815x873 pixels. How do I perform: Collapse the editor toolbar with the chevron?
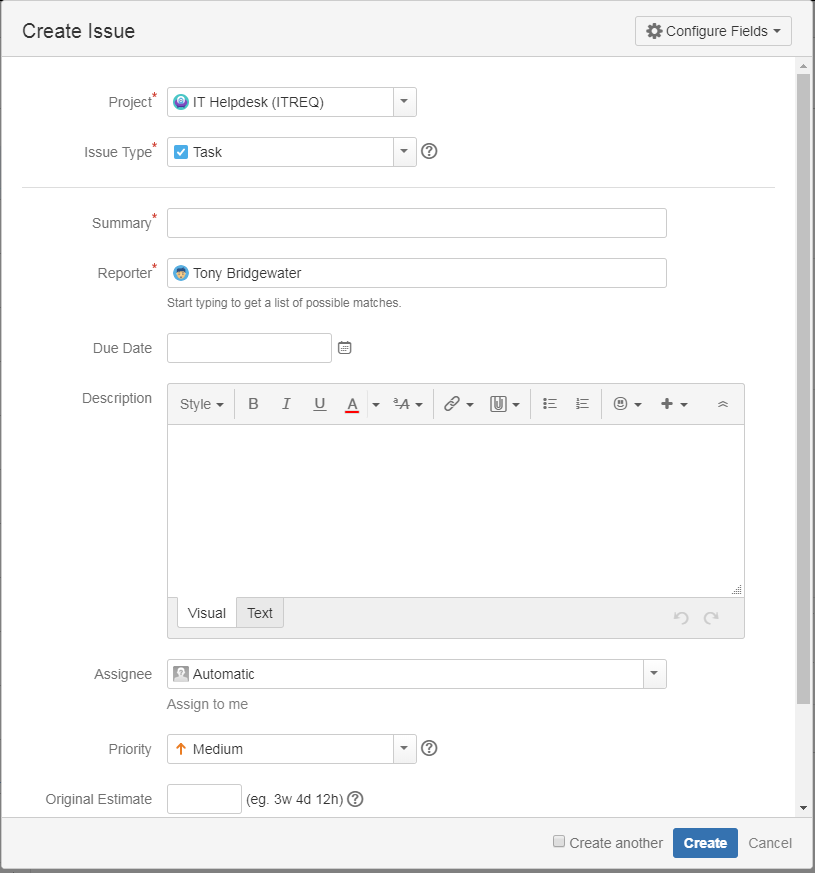point(722,403)
